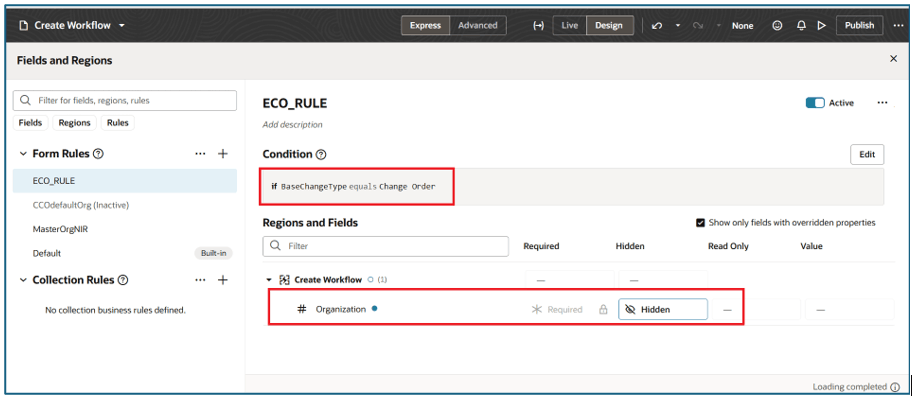Click the Undo arrow icon
The image size is (913, 396).
point(657,26)
